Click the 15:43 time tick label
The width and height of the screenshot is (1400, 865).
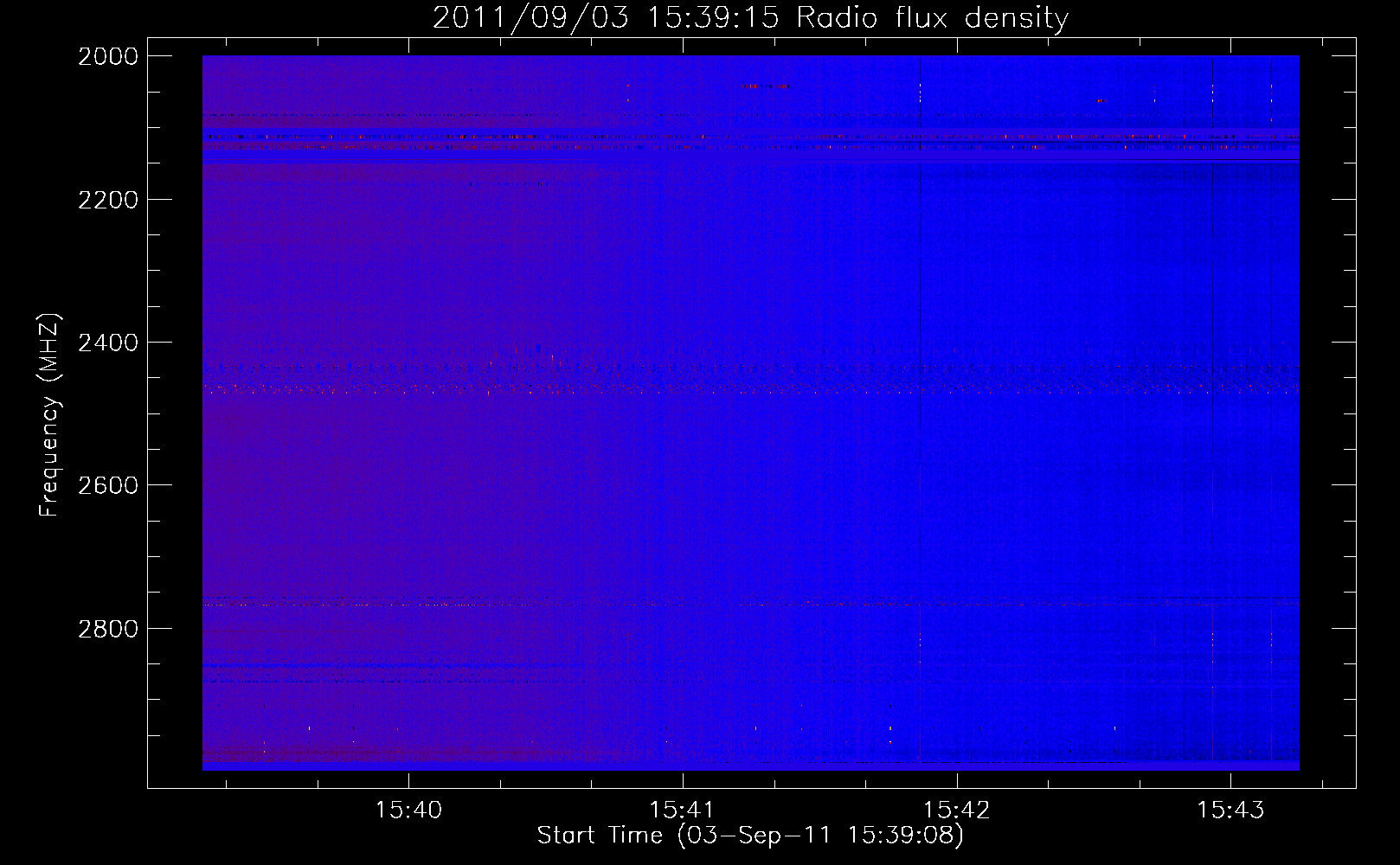[1230, 810]
